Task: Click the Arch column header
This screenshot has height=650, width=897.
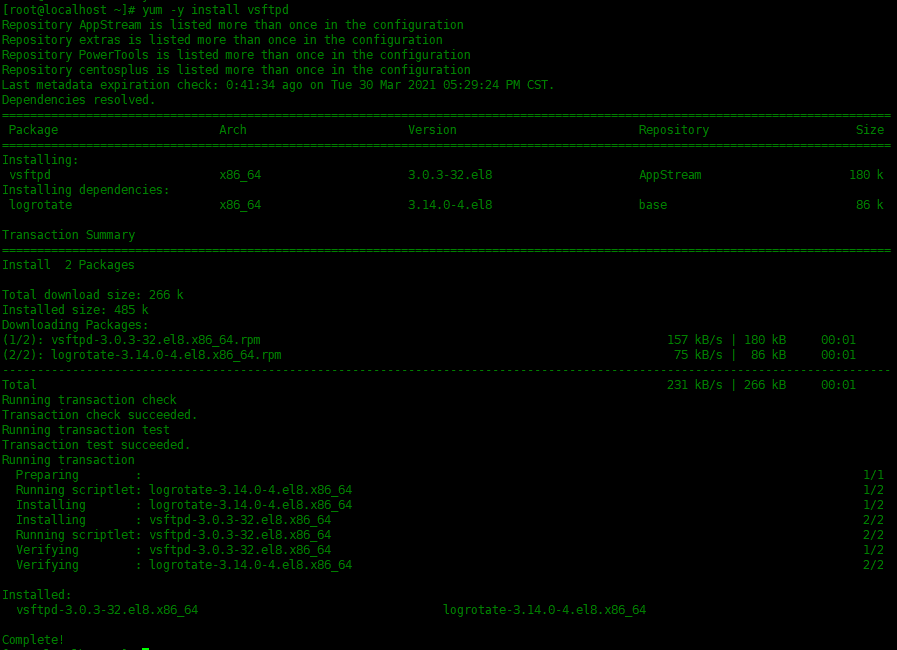Action: click(x=232, y=129)
